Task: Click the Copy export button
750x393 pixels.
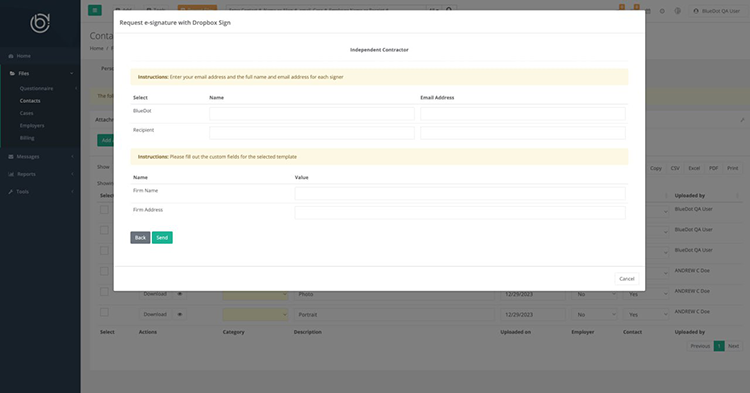Action: 656,168
